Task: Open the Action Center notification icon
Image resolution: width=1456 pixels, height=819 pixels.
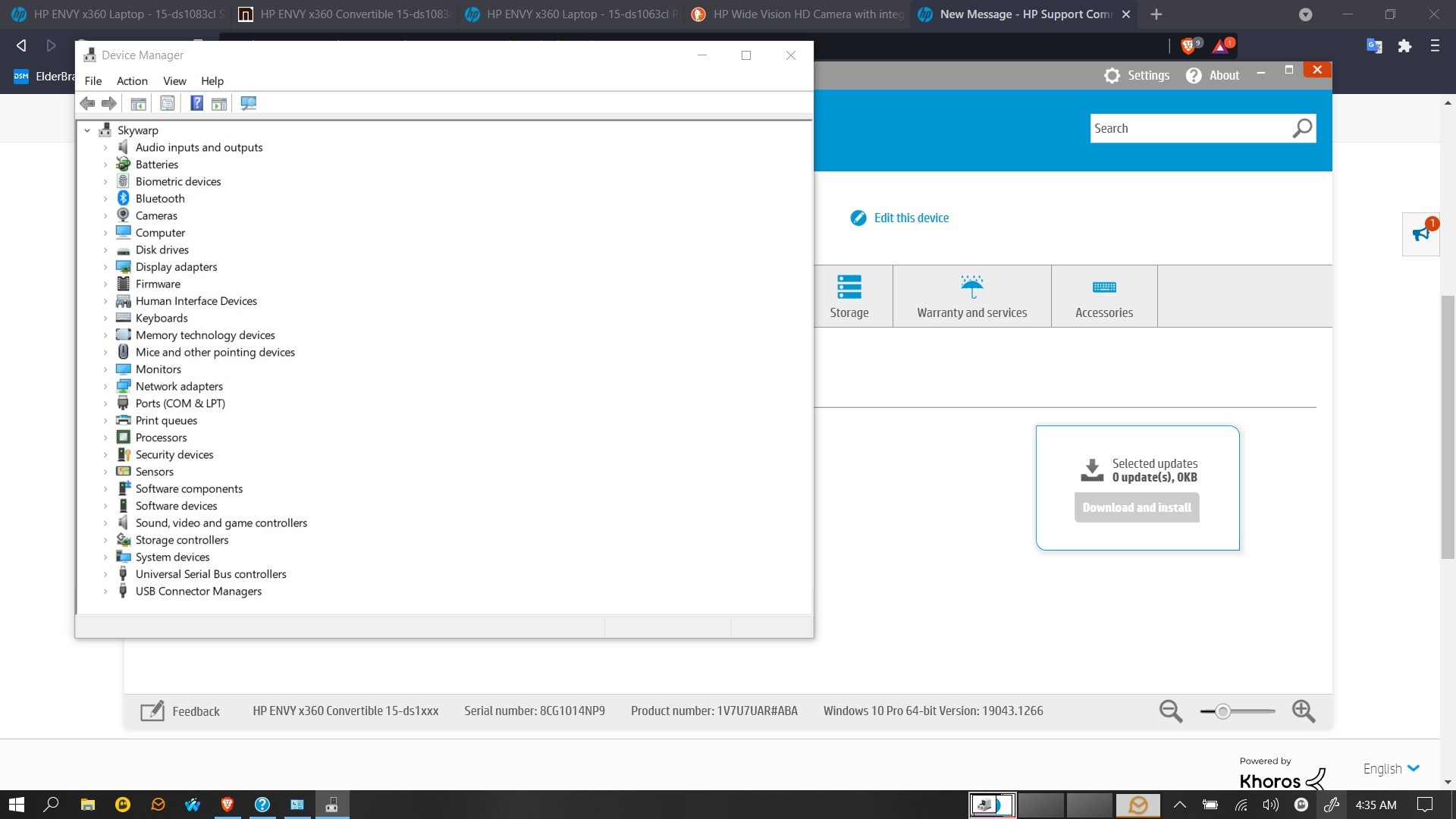Action: [x=1425, y=805]
